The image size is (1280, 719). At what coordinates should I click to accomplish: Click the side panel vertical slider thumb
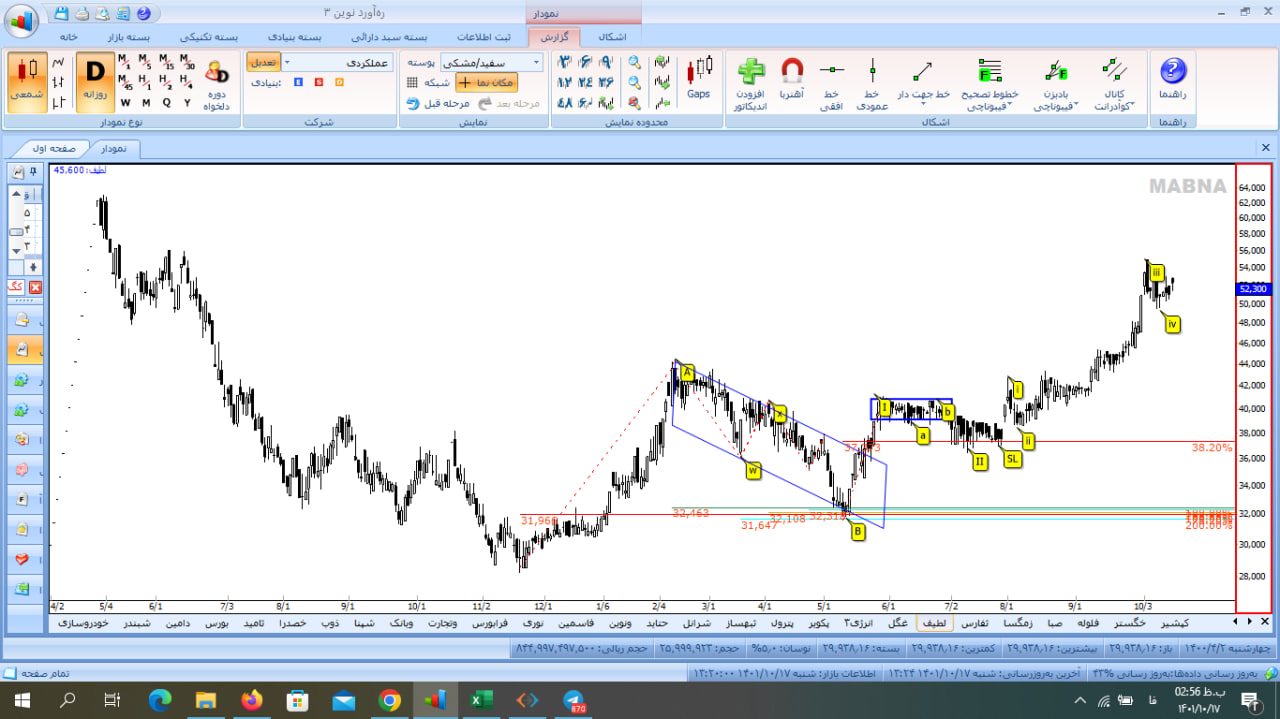[16, 233]
